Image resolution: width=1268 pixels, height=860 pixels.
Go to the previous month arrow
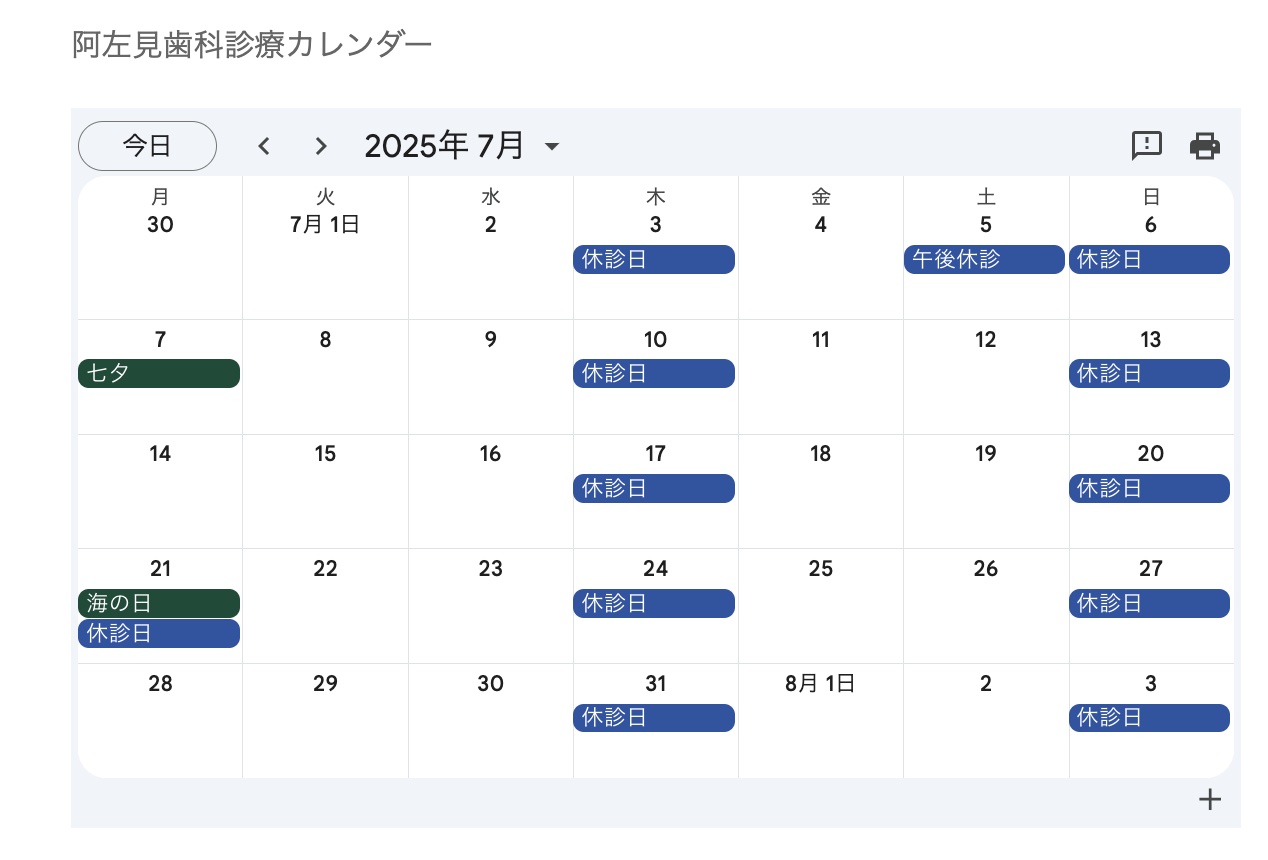point(264,146)
